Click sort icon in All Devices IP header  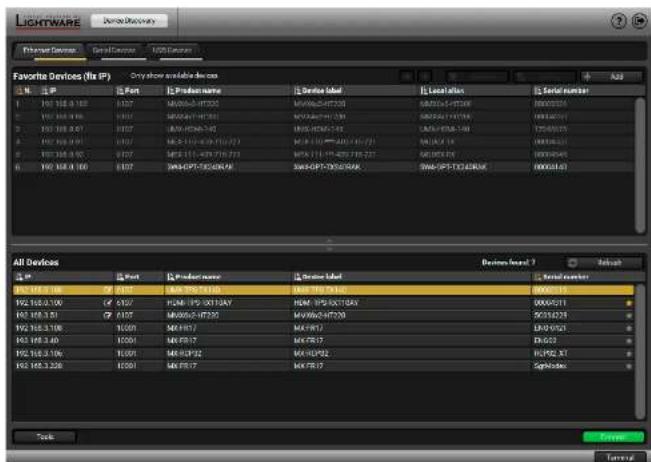click(19, 277)
